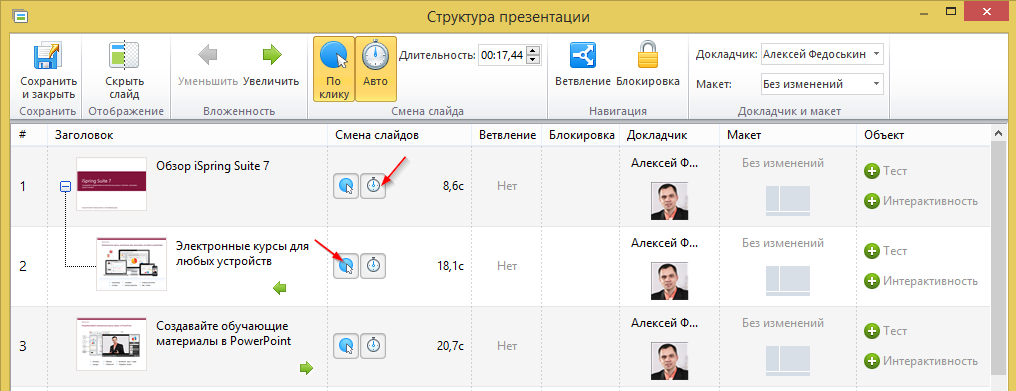This screenshot has width=1016, height=391.
Task: Collapse slide 1 tree node
Action: point(65,187)
